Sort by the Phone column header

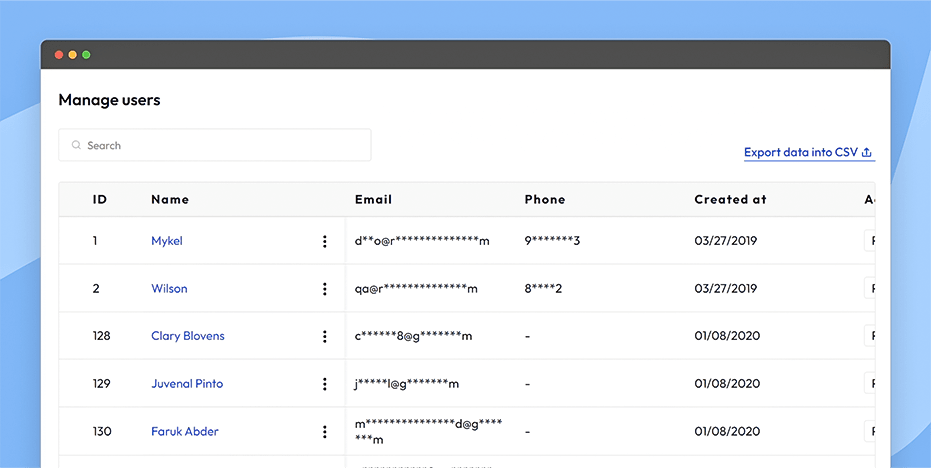pos(544,200)
